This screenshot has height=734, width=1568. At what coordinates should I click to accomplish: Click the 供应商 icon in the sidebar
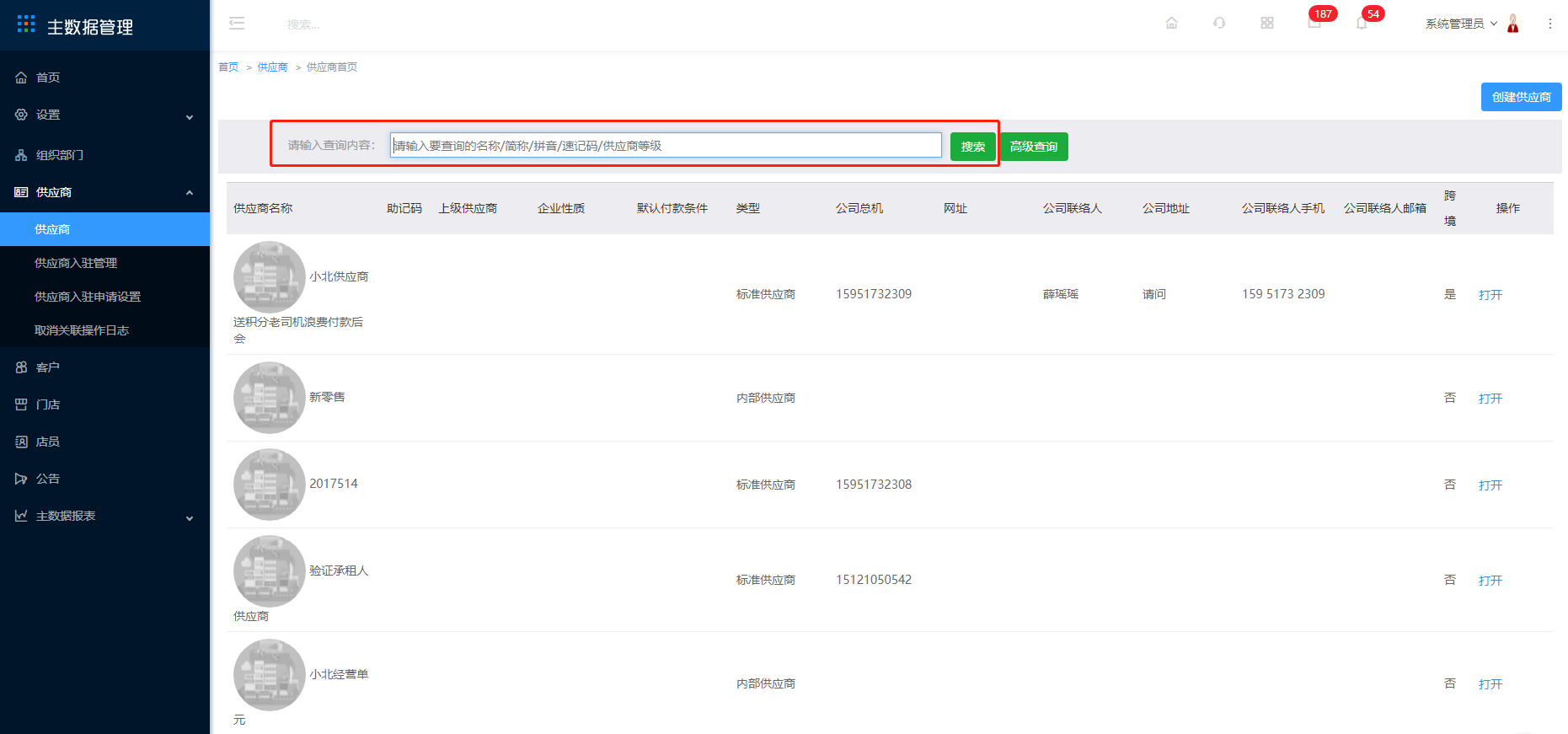coord(21,192)
